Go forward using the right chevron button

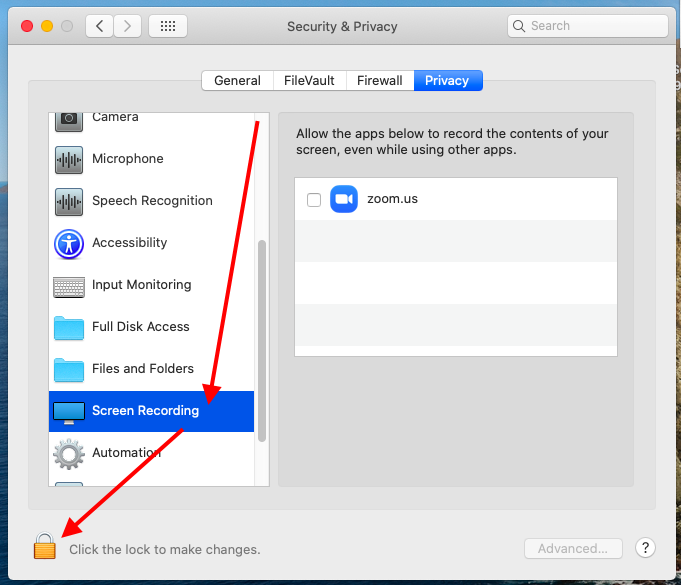(127, 26)
